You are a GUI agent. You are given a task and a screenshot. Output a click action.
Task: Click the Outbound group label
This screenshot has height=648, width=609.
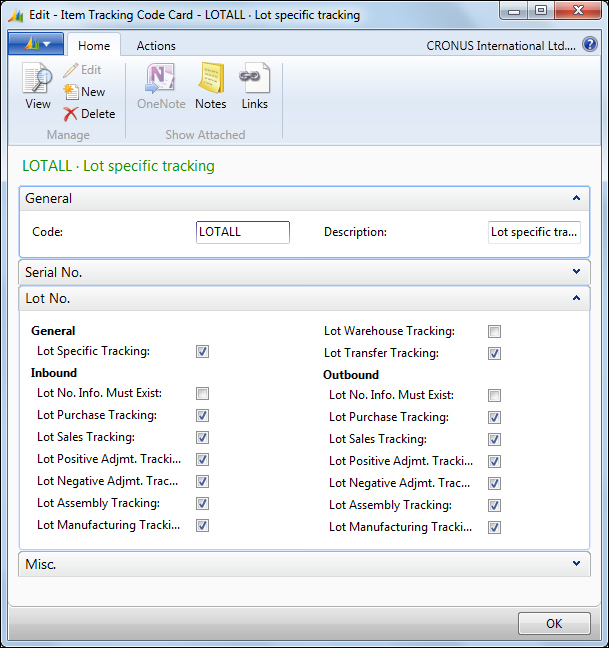[x=351, y=375]
